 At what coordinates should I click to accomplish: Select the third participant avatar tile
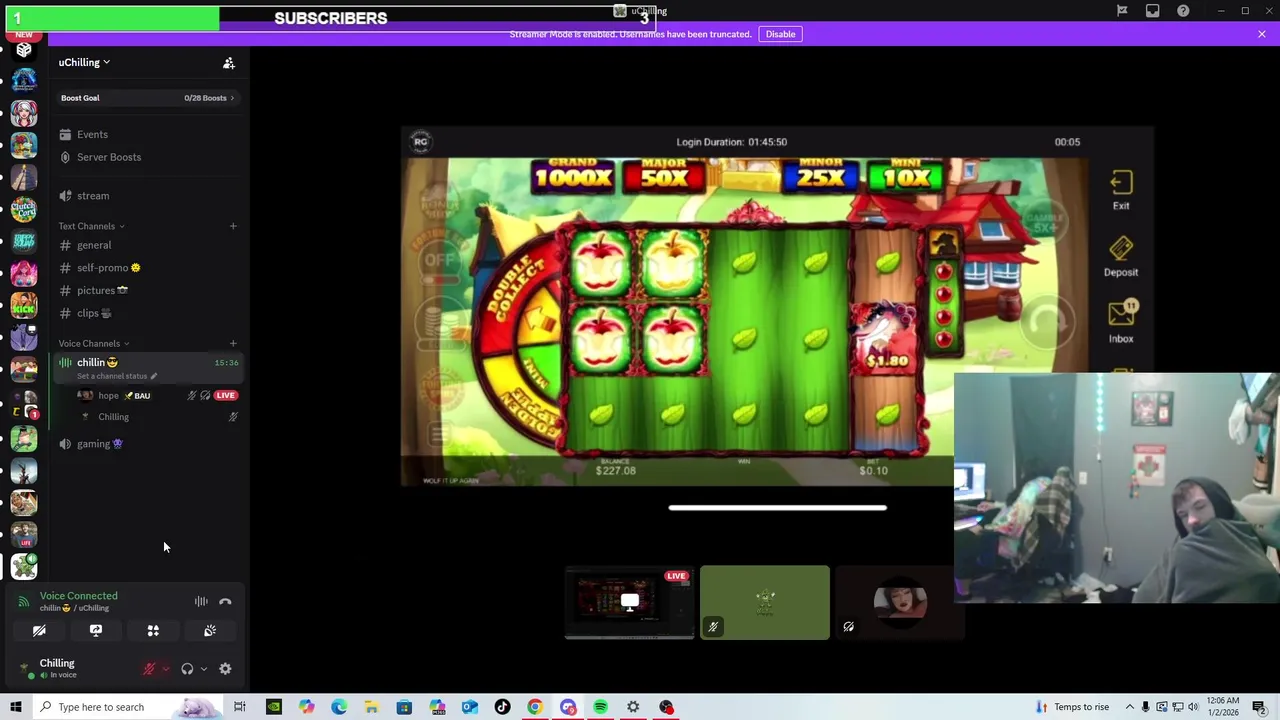tap(899, 602)
